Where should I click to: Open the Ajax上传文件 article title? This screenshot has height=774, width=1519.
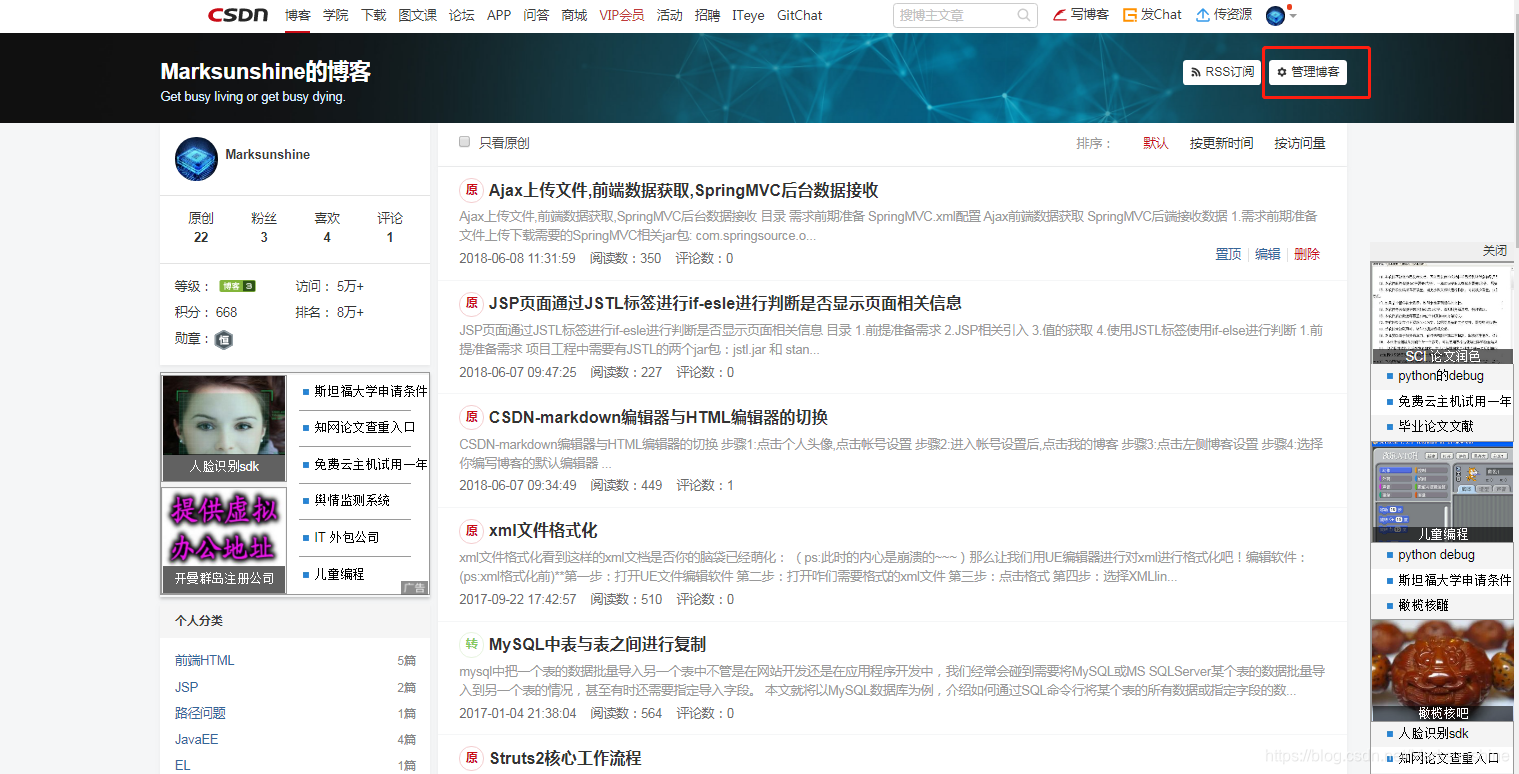[683, 190]
